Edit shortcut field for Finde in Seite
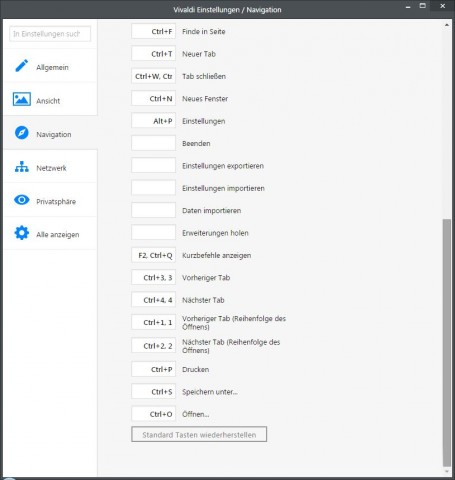 153,31
